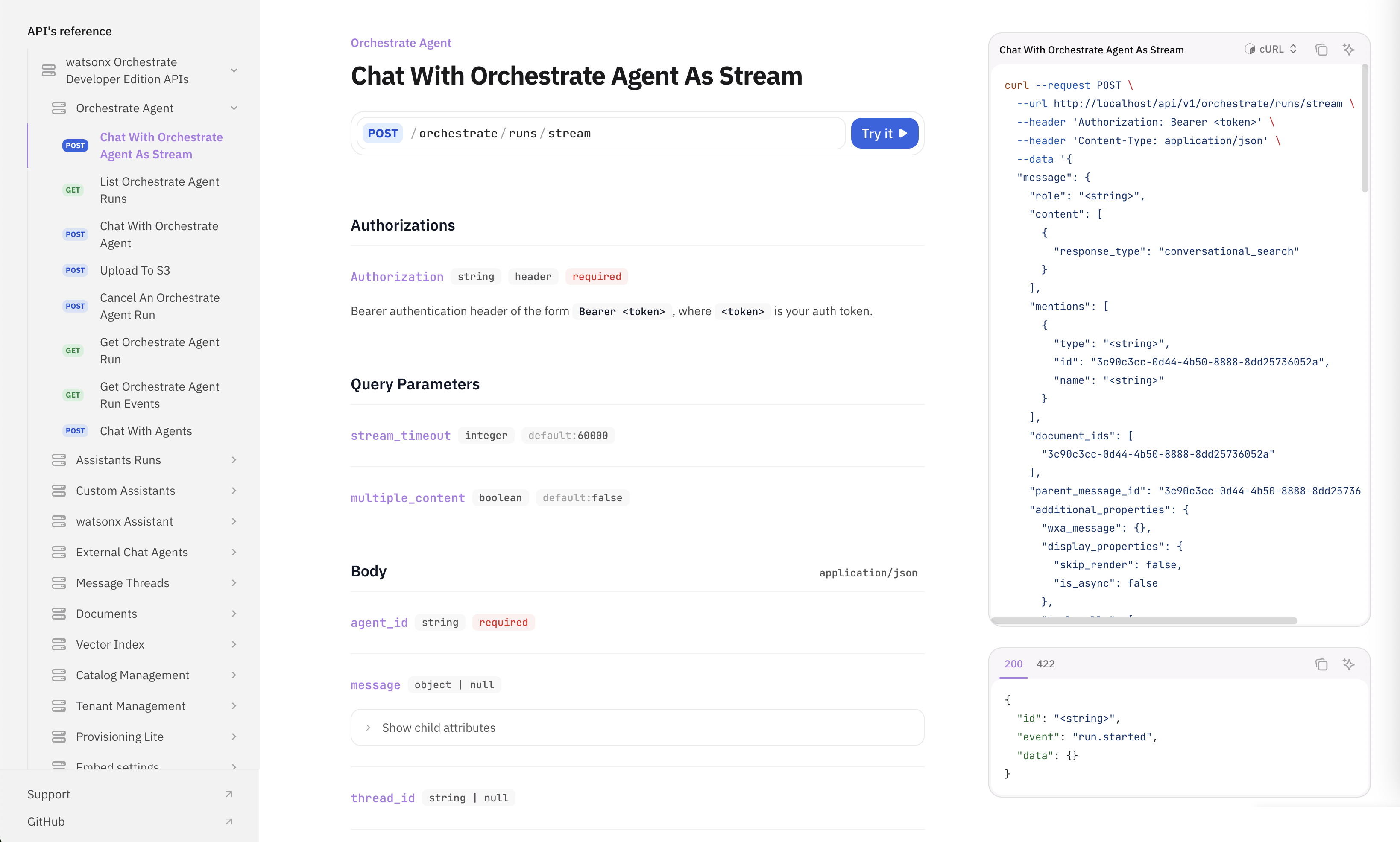Collapse the watsonx Orchestrate Developer Edition APIs section
This screenshot has height=842, width=1400.
point(234,70)
